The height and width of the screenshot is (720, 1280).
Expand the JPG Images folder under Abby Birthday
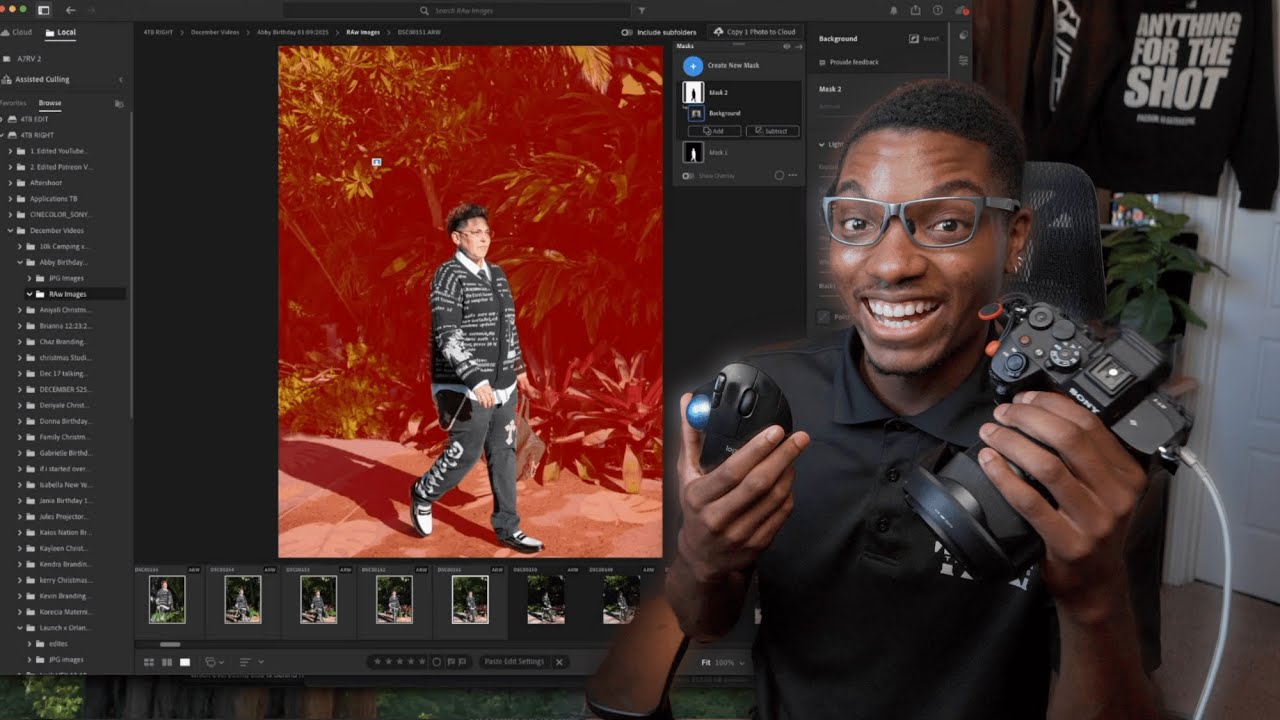pos(29,278)
